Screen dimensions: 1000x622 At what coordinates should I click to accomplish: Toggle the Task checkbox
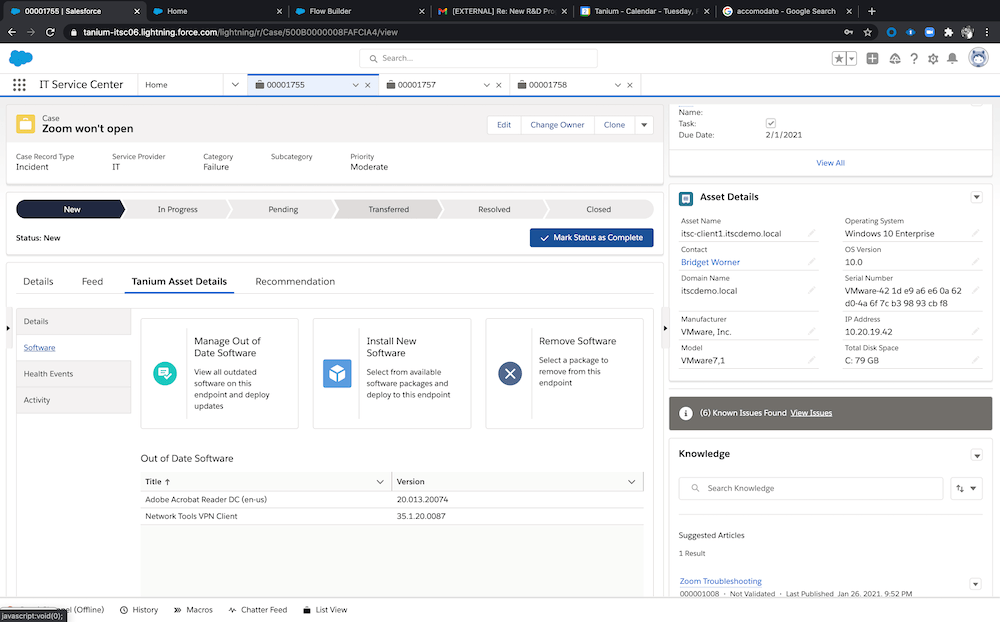point(770,123)
